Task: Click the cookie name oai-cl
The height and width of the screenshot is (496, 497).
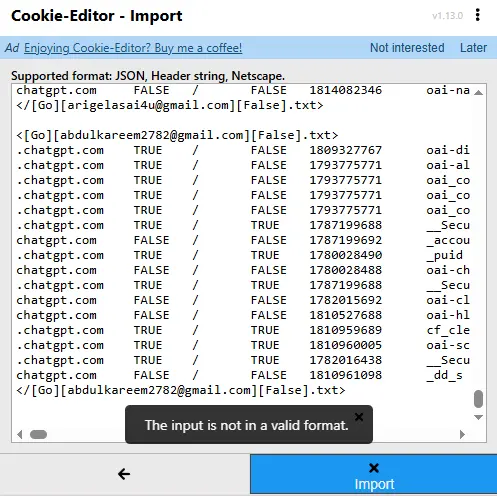Action: click(x=448, y=300)
